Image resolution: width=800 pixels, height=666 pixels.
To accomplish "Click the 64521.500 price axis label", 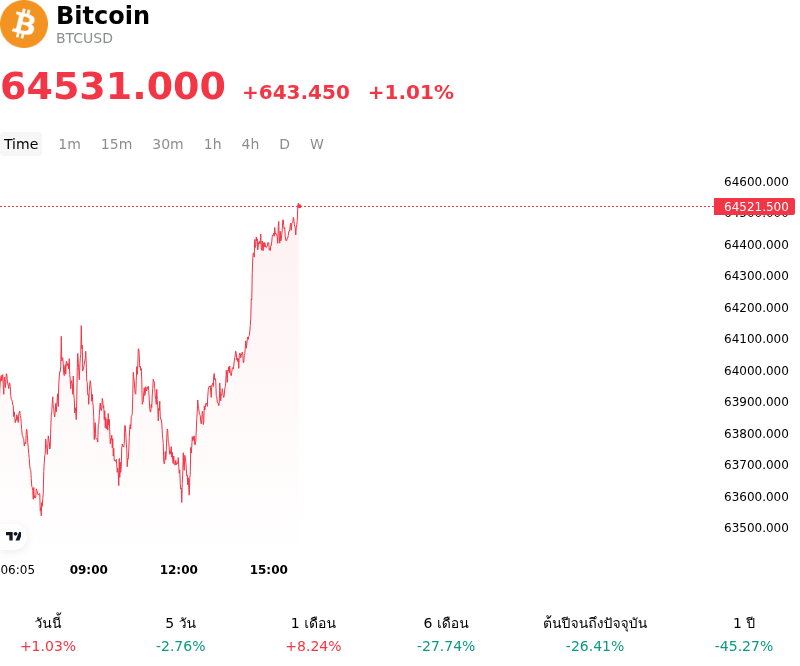I will pyautogui.click(x=755, y=207).
